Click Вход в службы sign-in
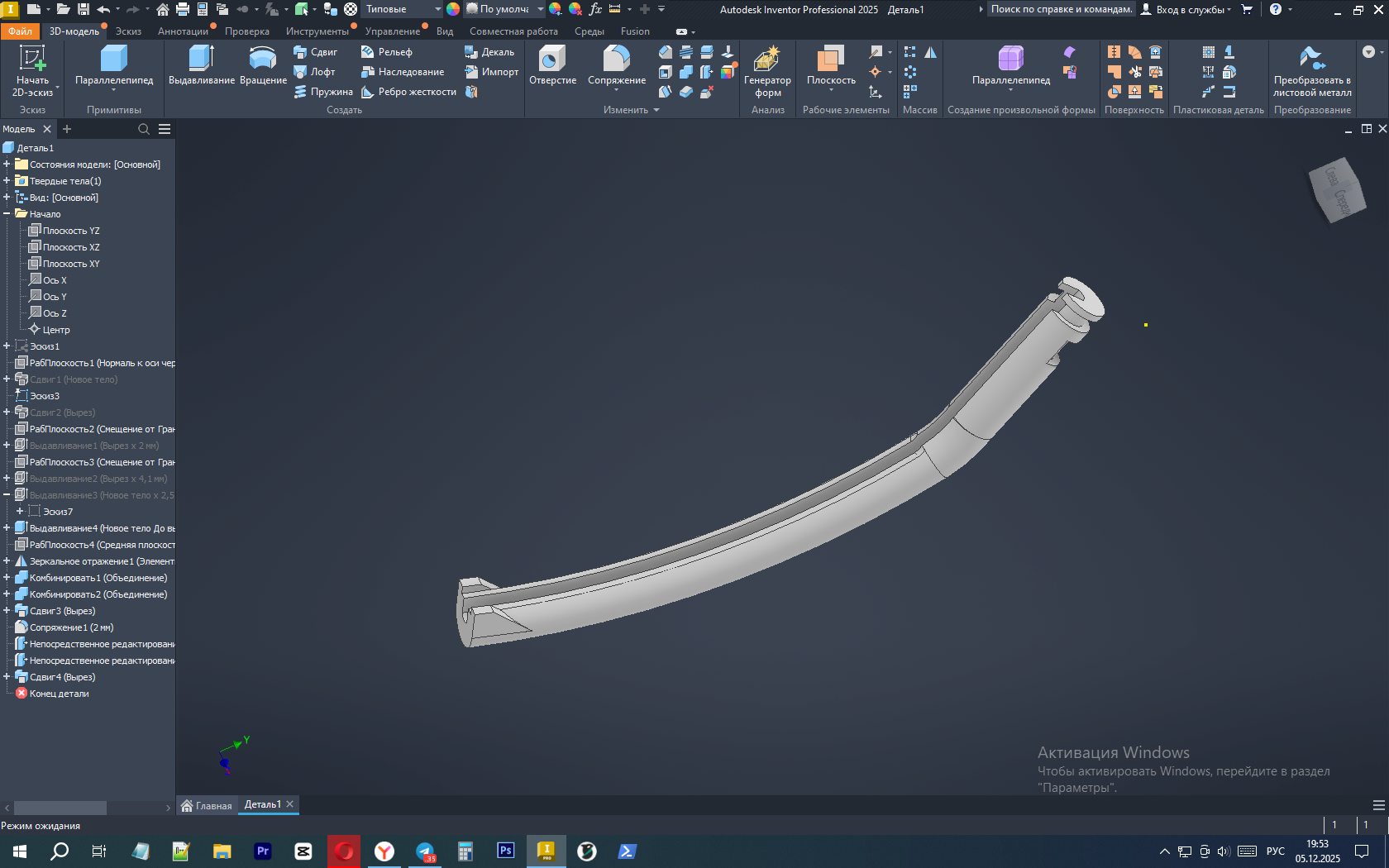1389x868 pixels. (x=1186, y=9)
